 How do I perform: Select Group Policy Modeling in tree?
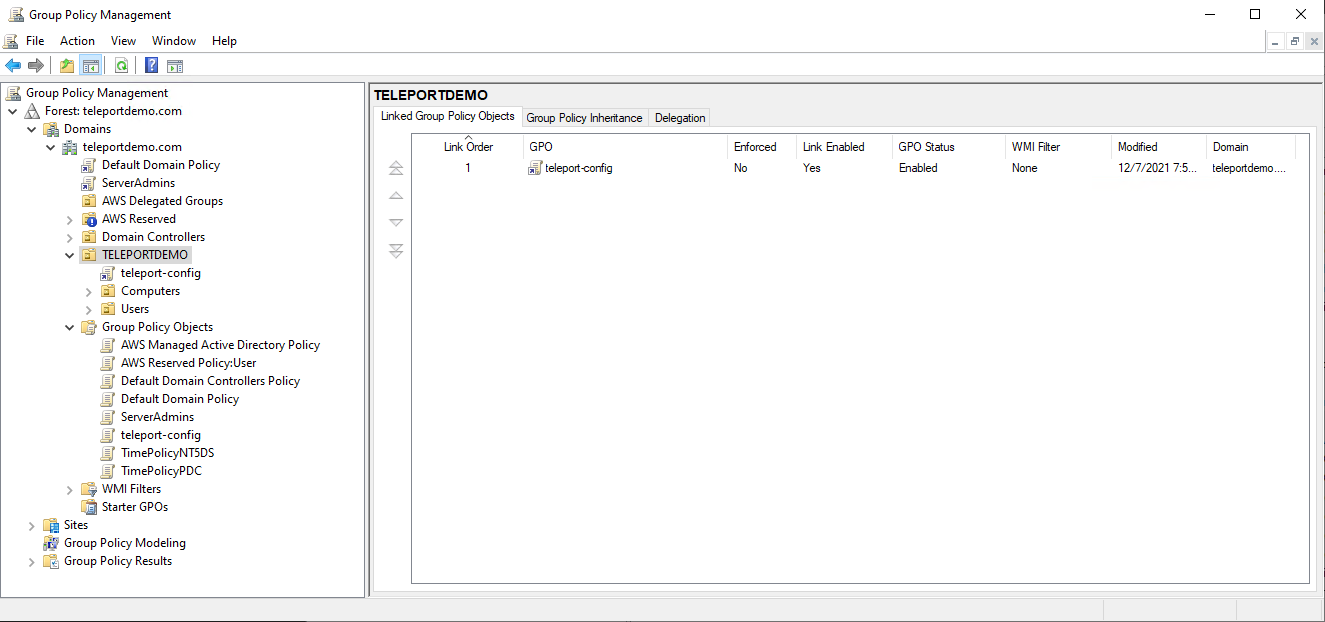click(x=125, y=543)
